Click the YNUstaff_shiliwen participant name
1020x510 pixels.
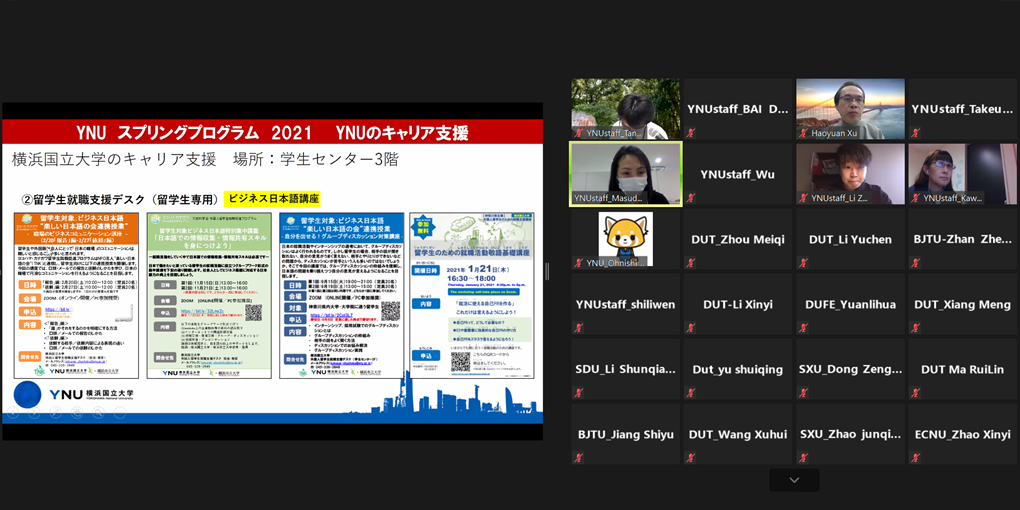(x=626, y=304)
